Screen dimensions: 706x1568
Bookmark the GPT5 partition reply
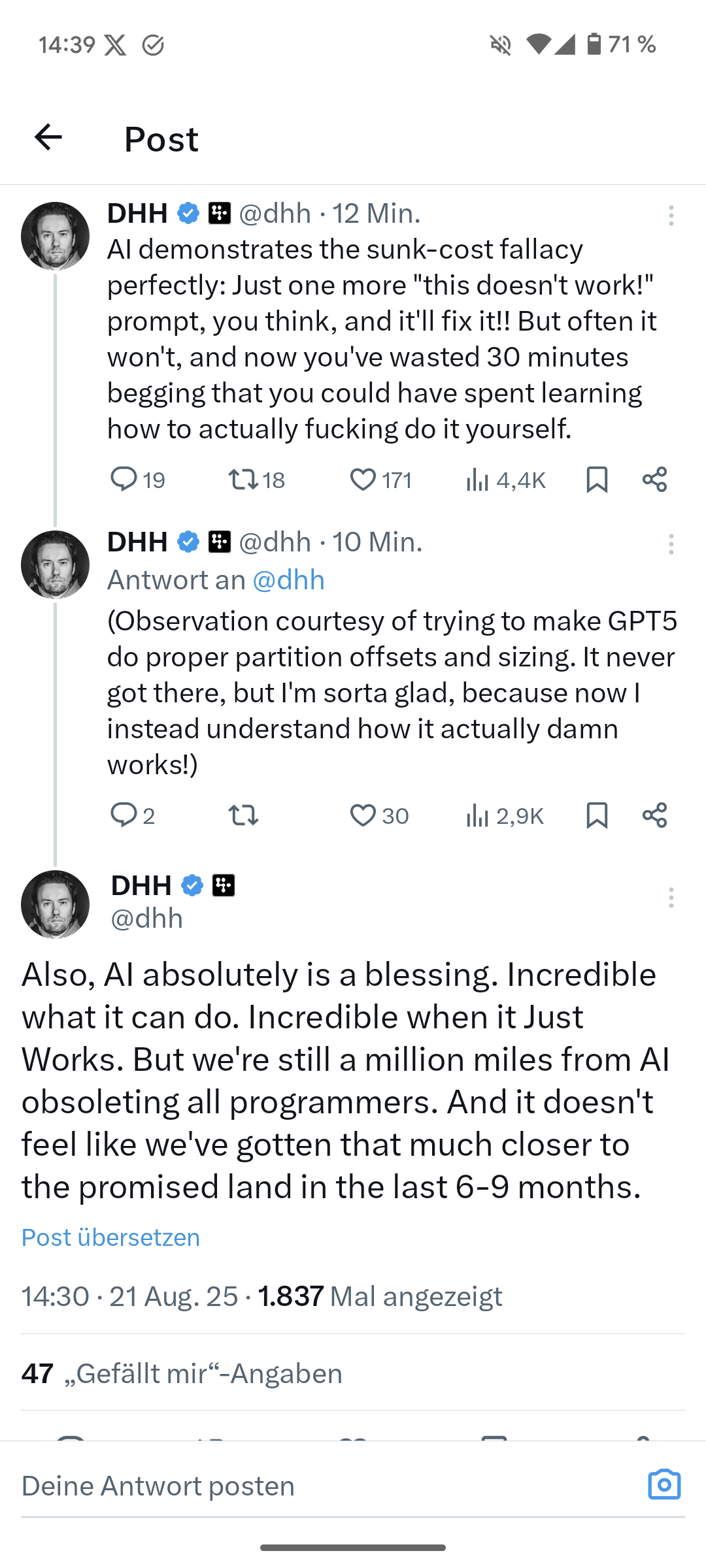(597, 815)
